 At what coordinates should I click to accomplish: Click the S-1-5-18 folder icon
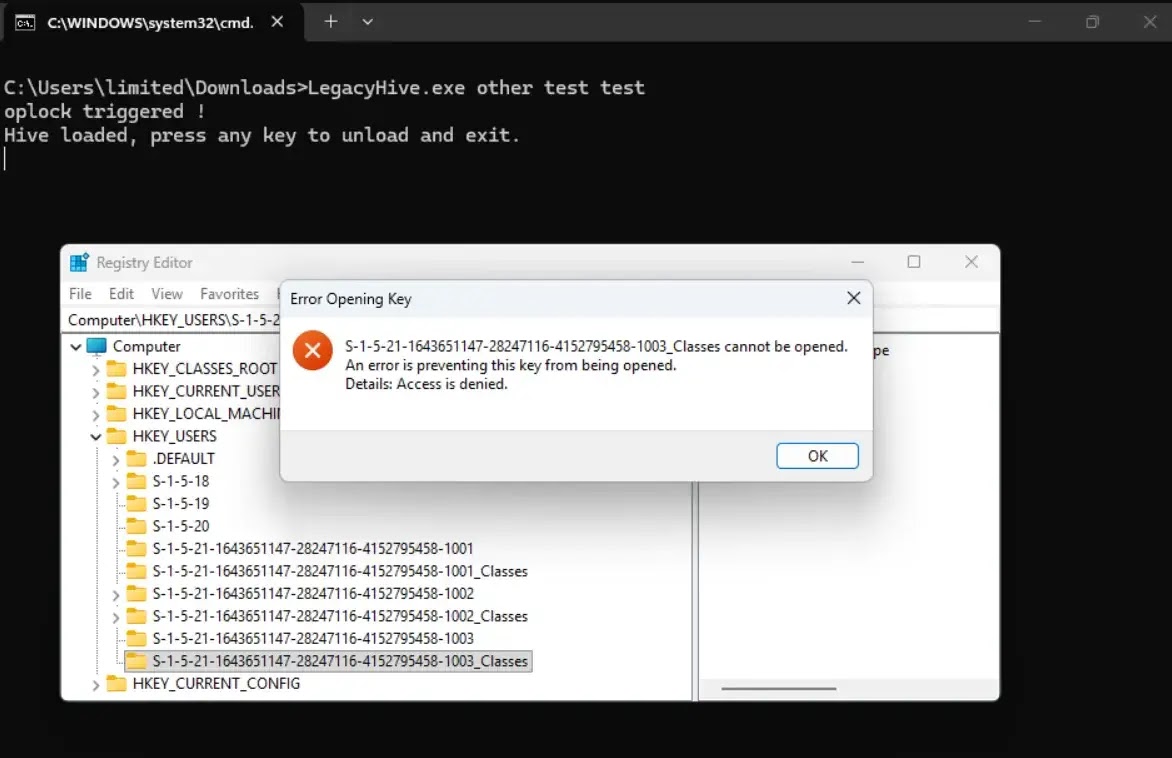[137, 481]
